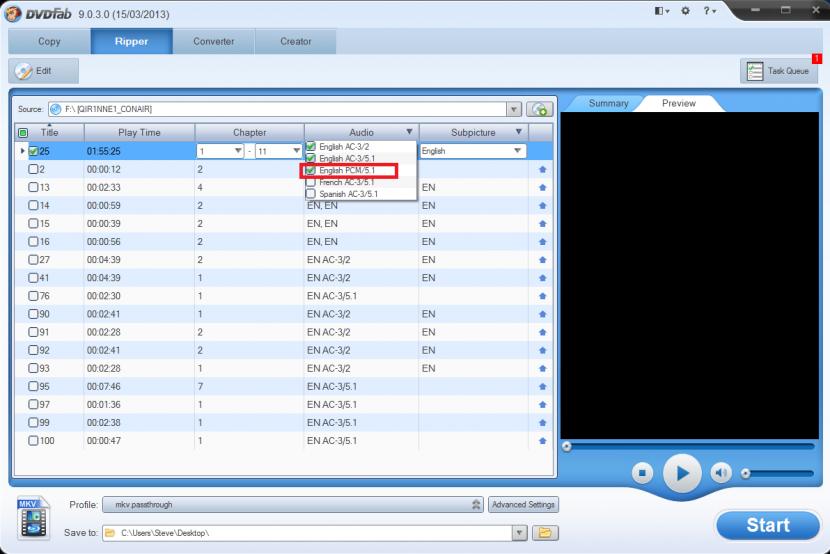Click the MKV profile format icon

coord(33,517)
